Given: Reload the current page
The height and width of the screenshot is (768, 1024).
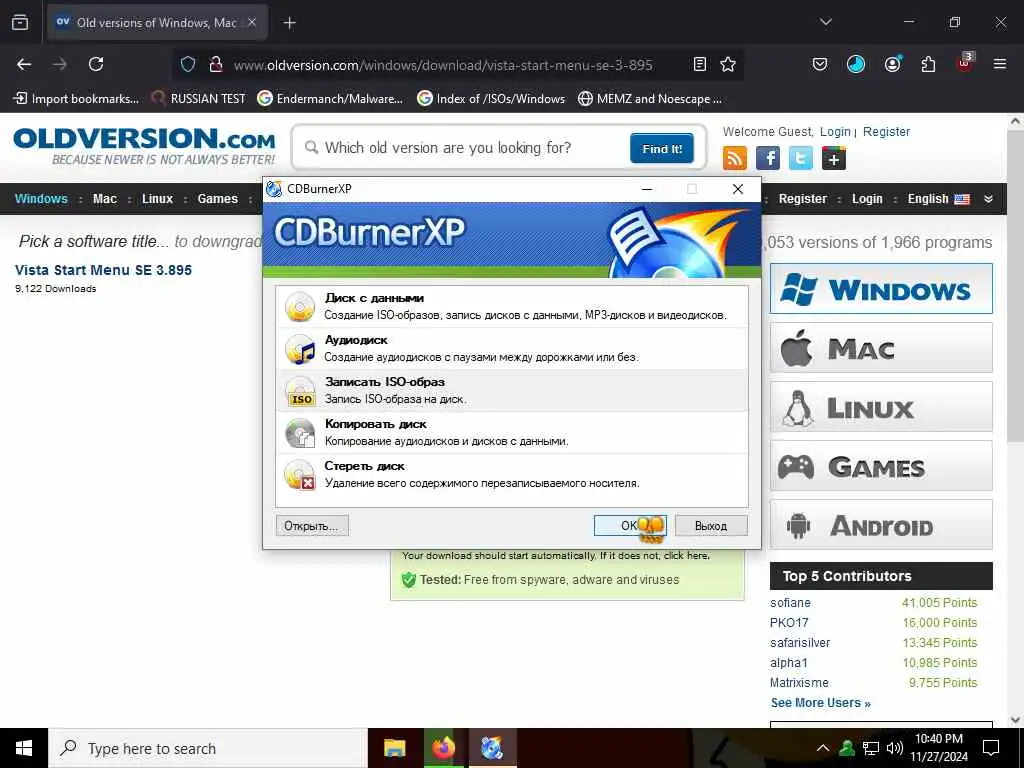Looking at the screenshot, I should (96, 64).
